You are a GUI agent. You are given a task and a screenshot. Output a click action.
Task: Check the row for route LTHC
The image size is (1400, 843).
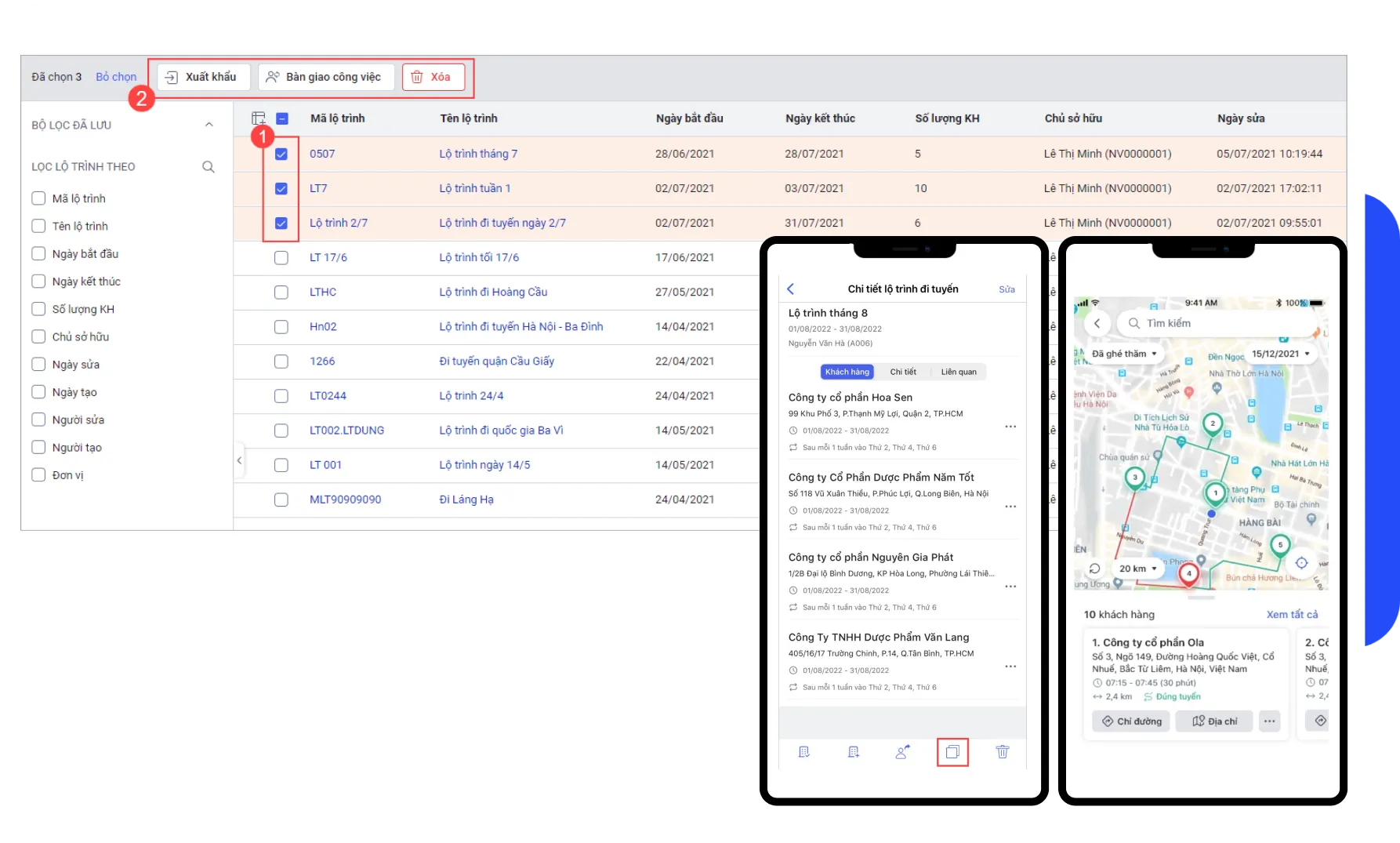pos(281,293)
